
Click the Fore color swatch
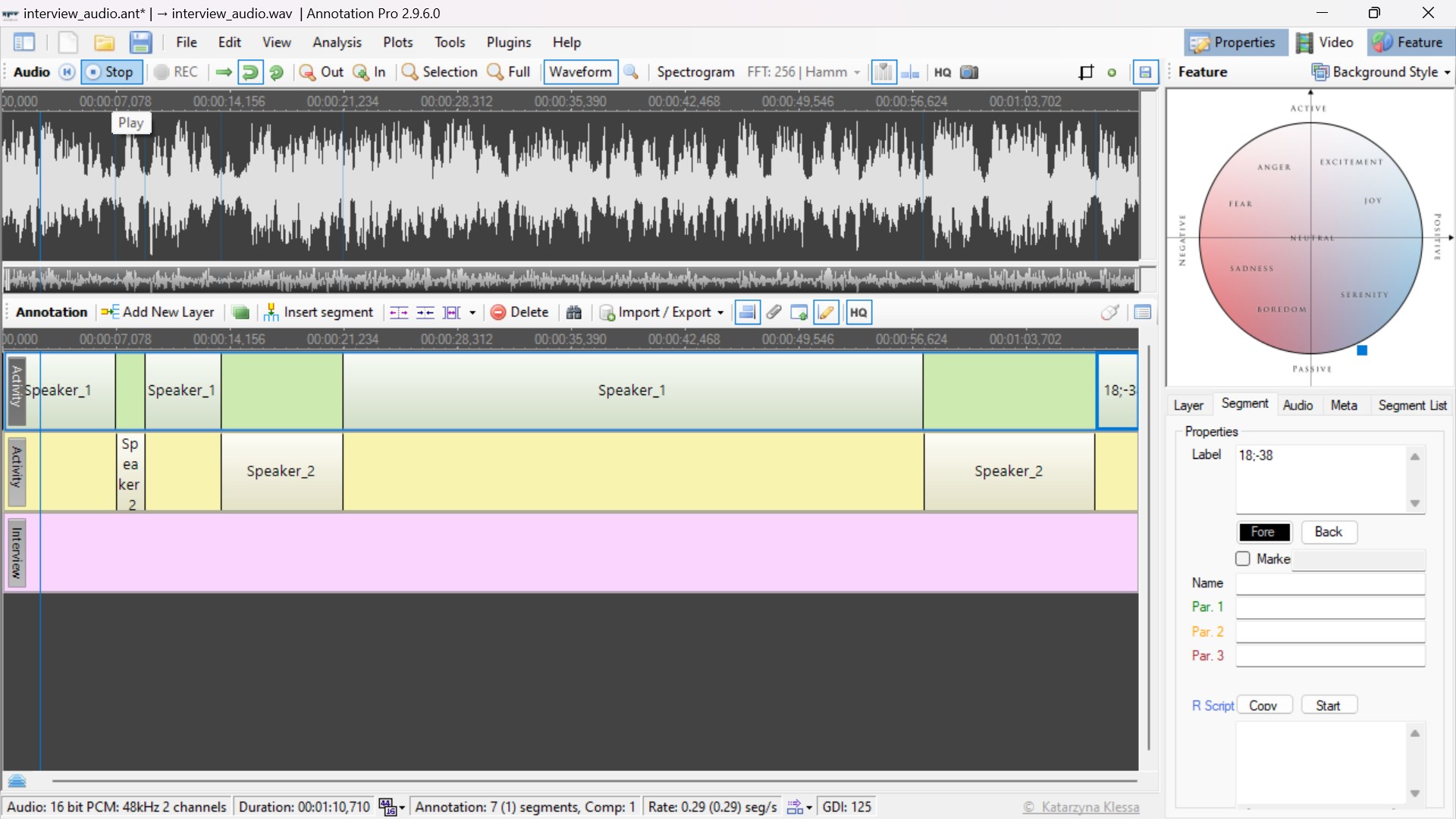coord(1263,532)
